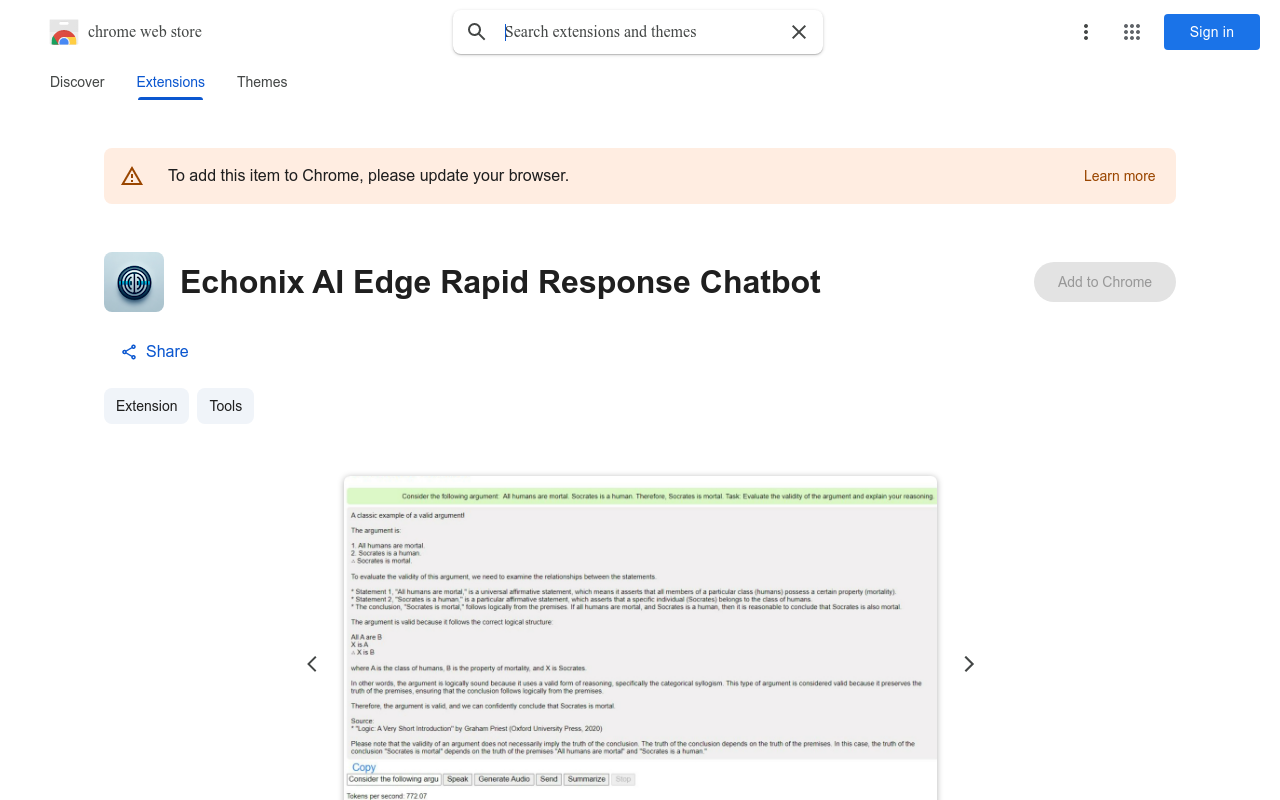Click Sign in button

click(1212, 32)
